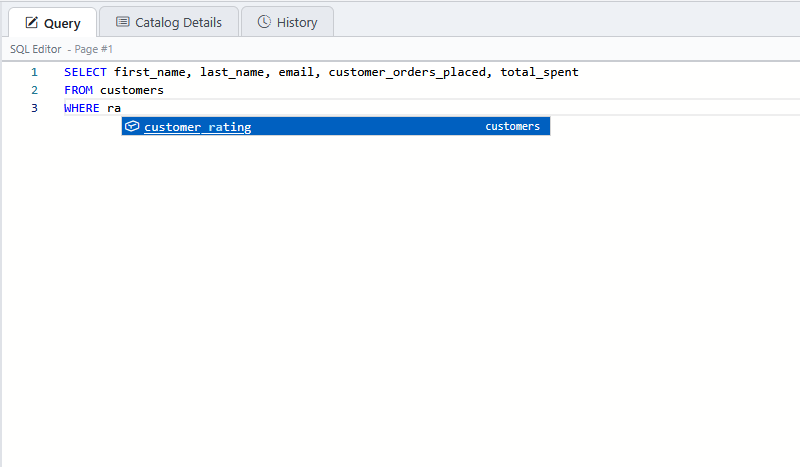The image size is (800, 467).
Task: Click 'last_name' in the SELECT line
Action: [x=232, y=72]
